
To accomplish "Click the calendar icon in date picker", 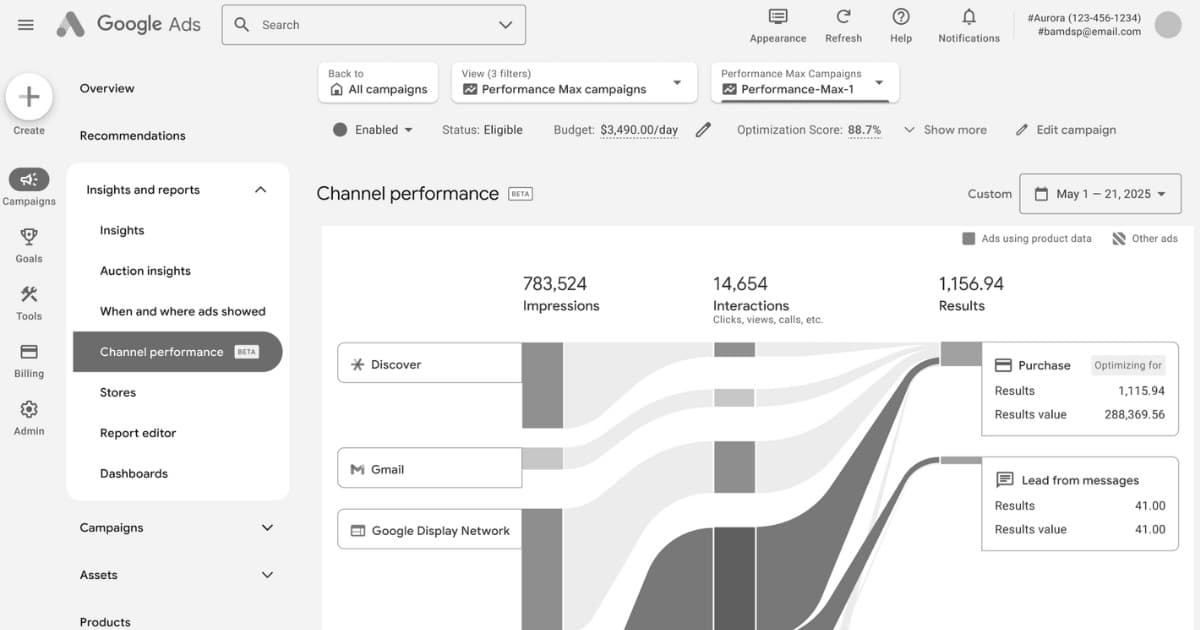I will point(1041,194).
